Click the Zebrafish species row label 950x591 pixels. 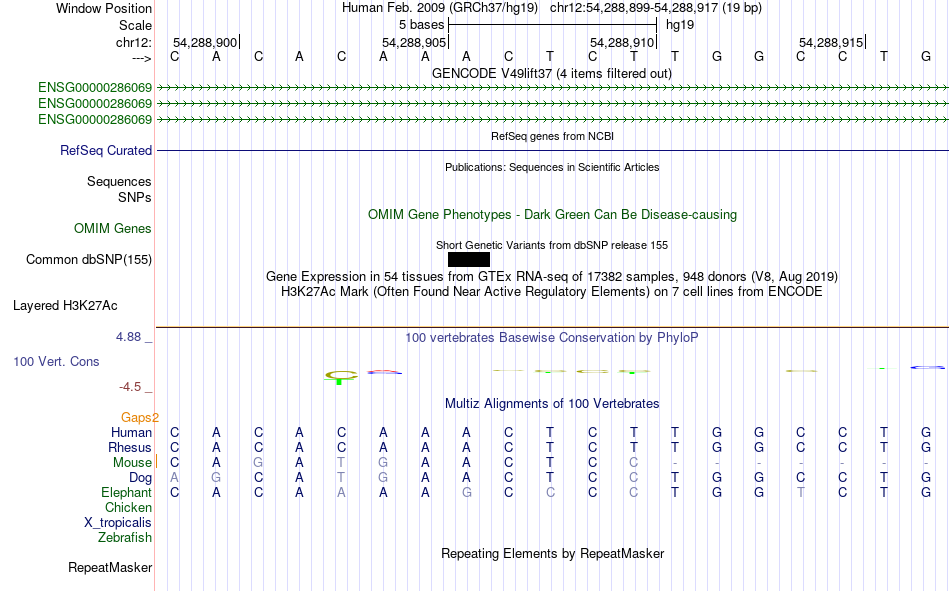pos(125,537)
